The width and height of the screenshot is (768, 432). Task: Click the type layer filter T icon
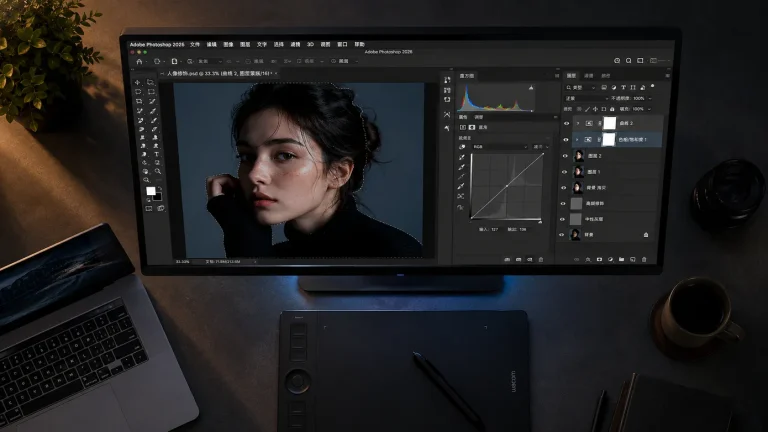[x=624, y=88]
